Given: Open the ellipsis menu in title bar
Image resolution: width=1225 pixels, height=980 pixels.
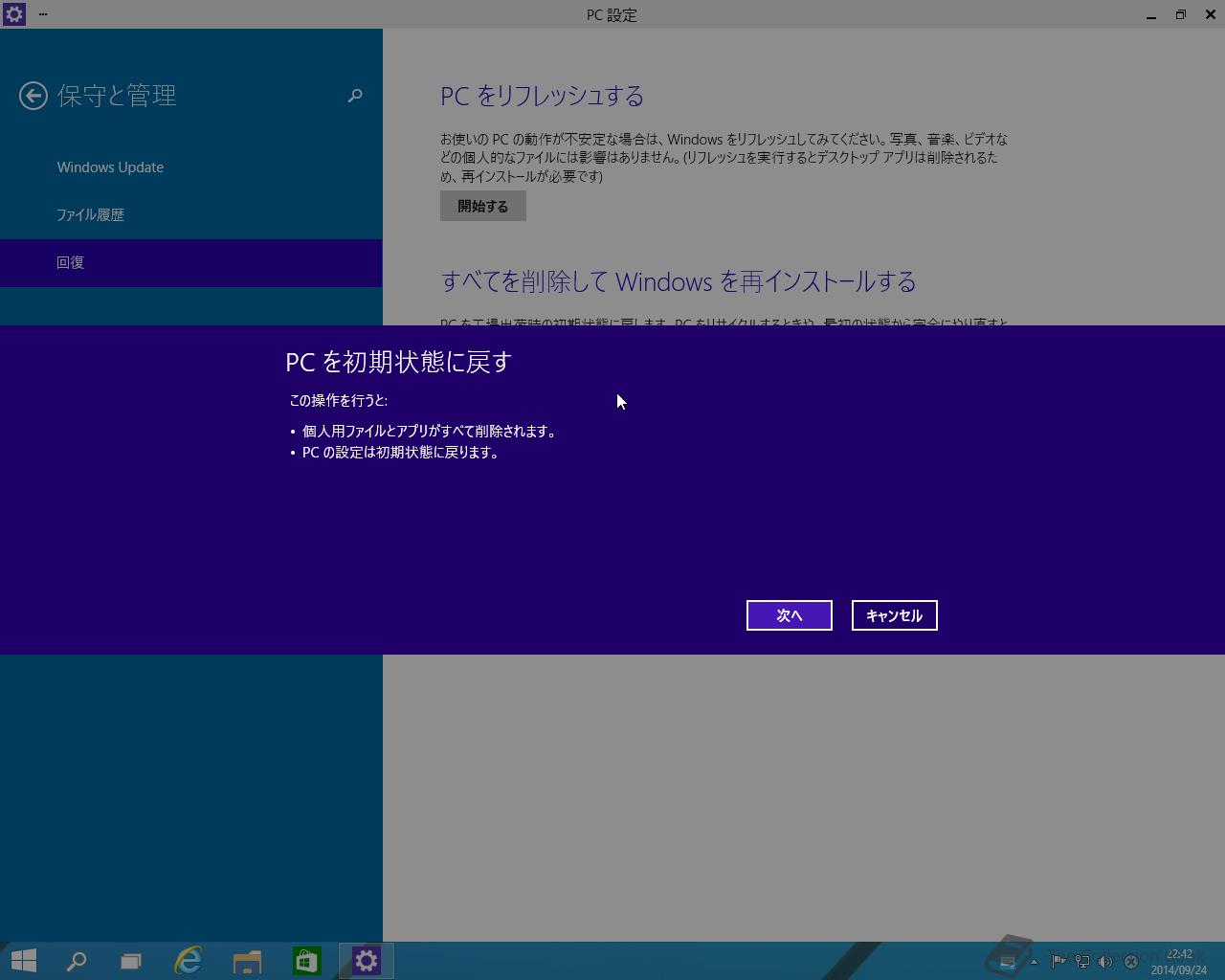Looking at the screenshot, I should pyautogui.click(x=43, y=14).
